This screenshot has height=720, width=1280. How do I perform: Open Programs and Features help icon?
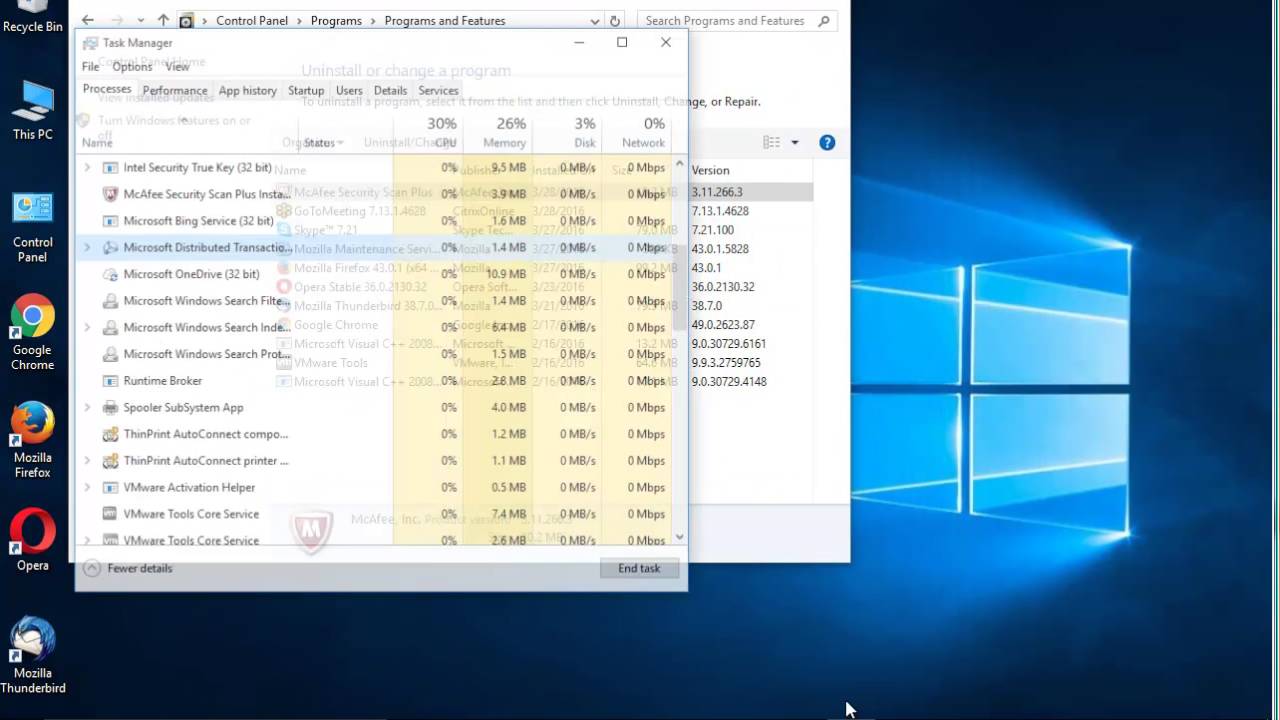coord(827,143)
